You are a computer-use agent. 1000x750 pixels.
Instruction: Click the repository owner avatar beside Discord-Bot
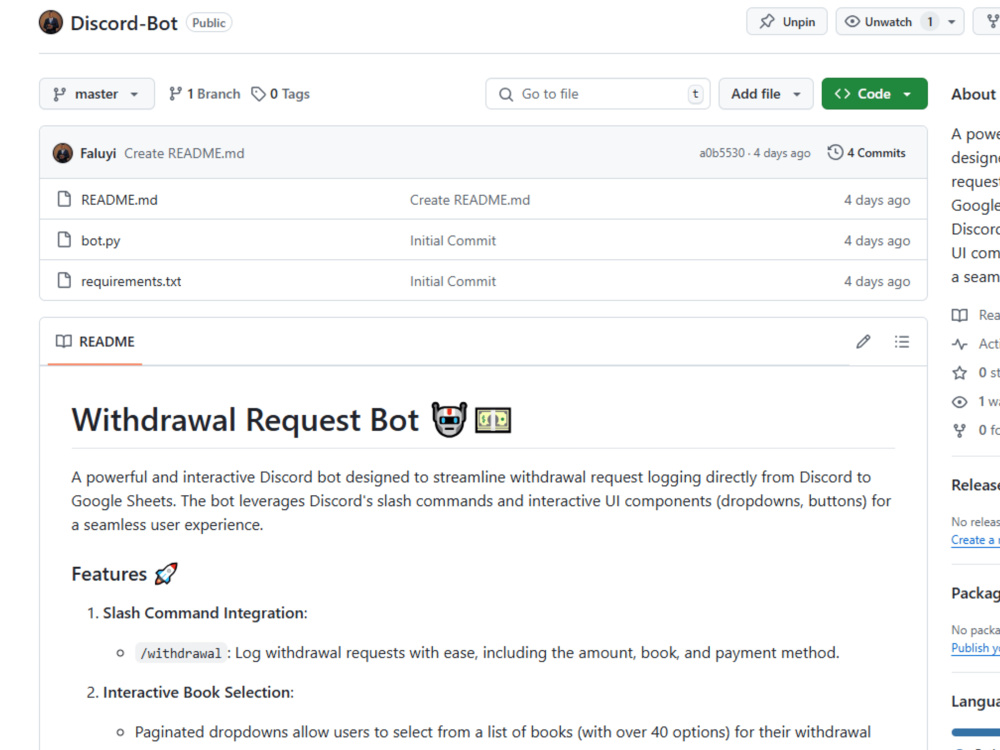[x=50, y=22]
